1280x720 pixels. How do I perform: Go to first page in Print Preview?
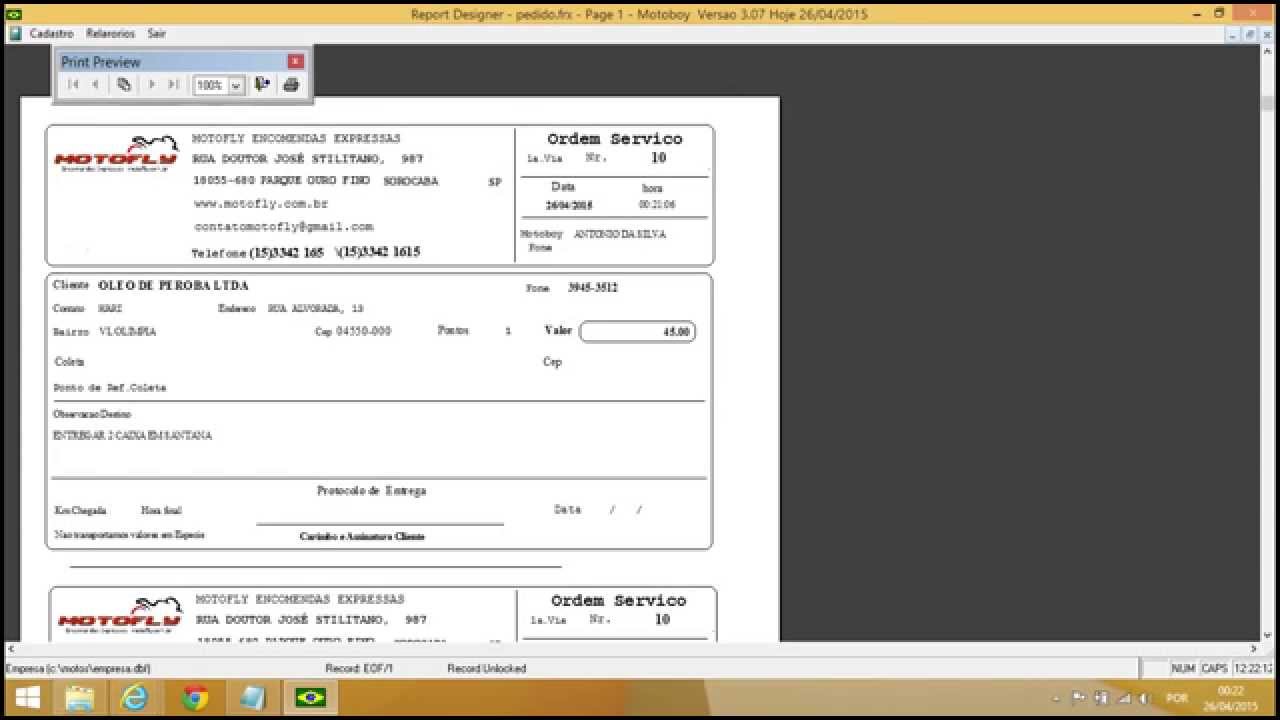click(x=73, y=85)
